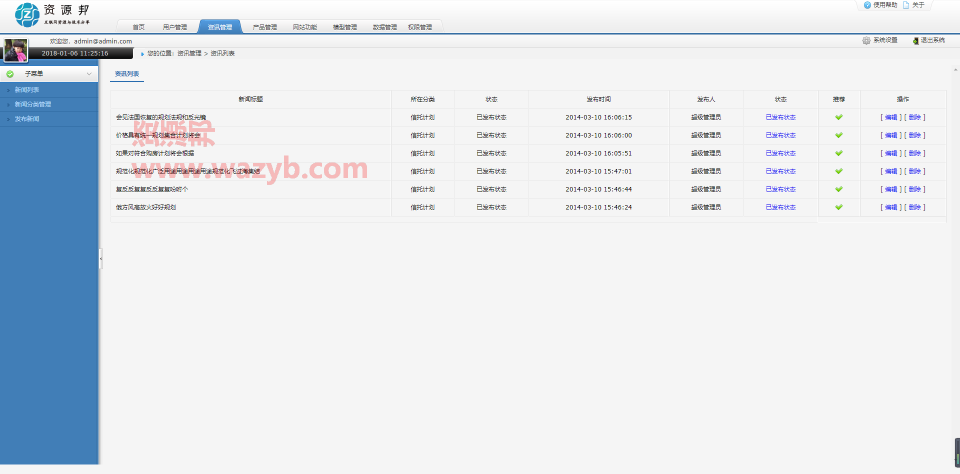The width and height of the screenshot is (960, 474).
Task: Click 编辑 for the 15:46:24 news row
Action: pos(891,207)
